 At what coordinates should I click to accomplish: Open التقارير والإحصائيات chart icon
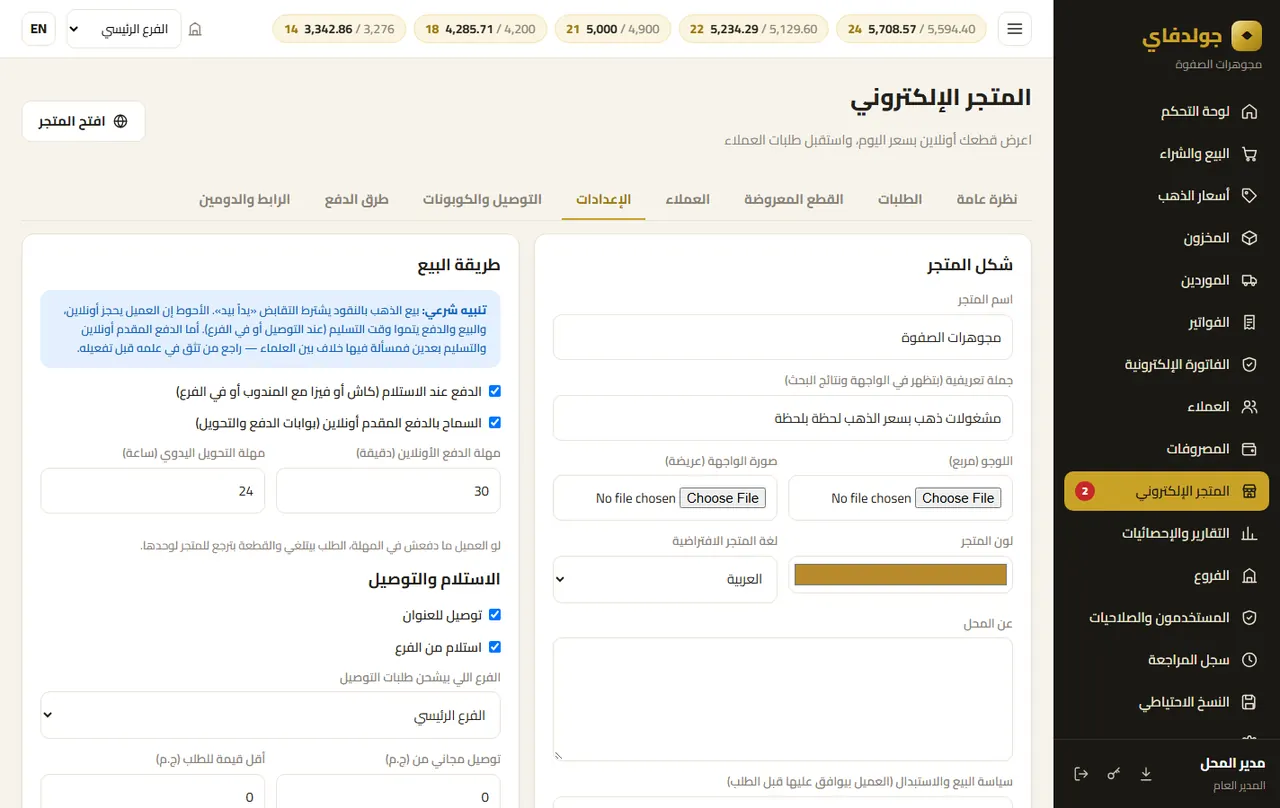1249,534
